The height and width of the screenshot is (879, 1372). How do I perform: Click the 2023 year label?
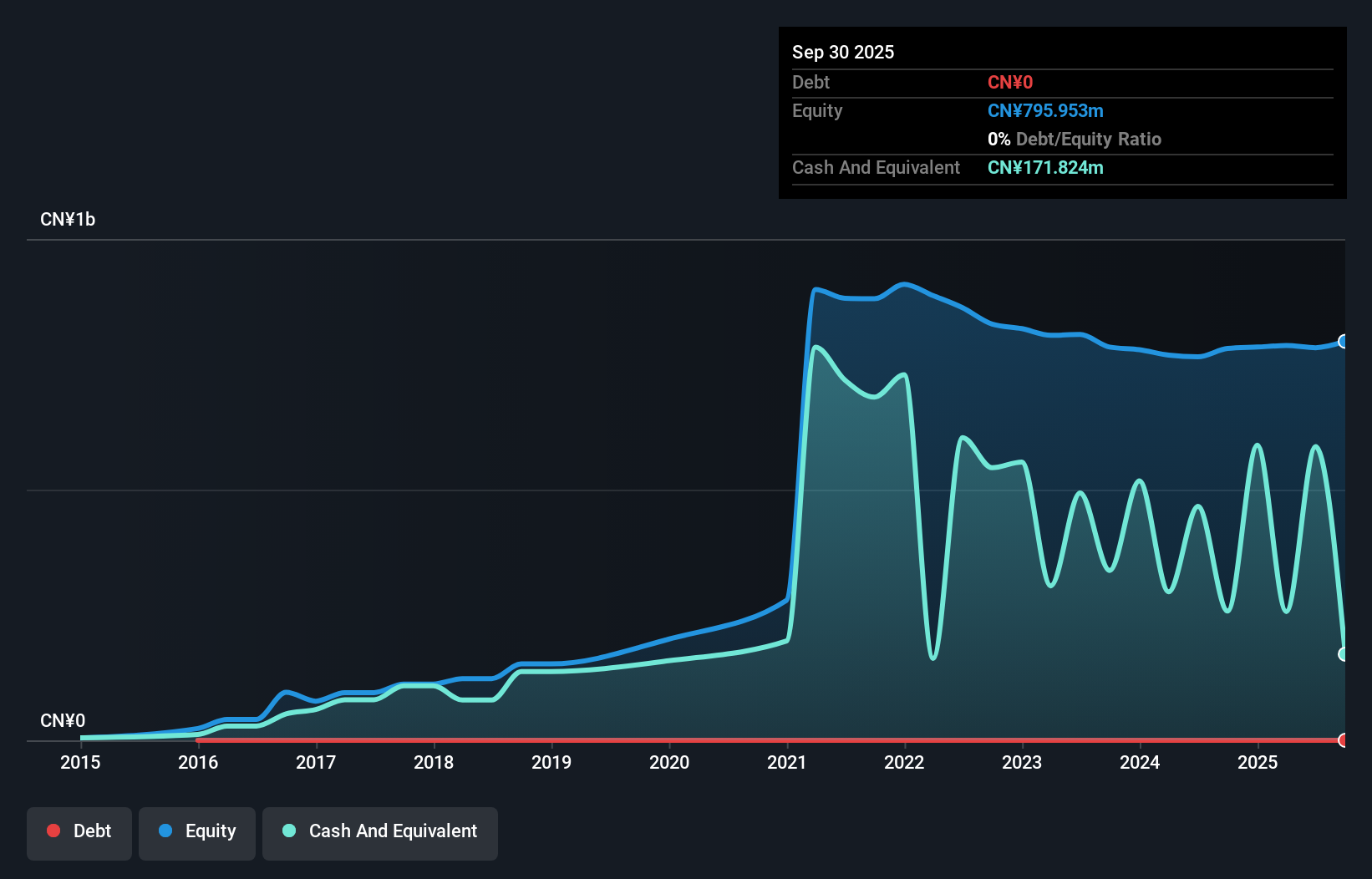click(1022, 762)
